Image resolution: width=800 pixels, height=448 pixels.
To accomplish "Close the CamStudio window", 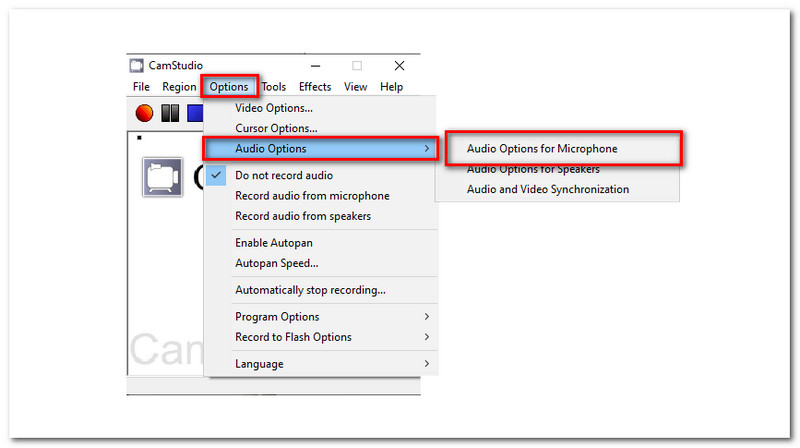I will (x=399, y=66).
